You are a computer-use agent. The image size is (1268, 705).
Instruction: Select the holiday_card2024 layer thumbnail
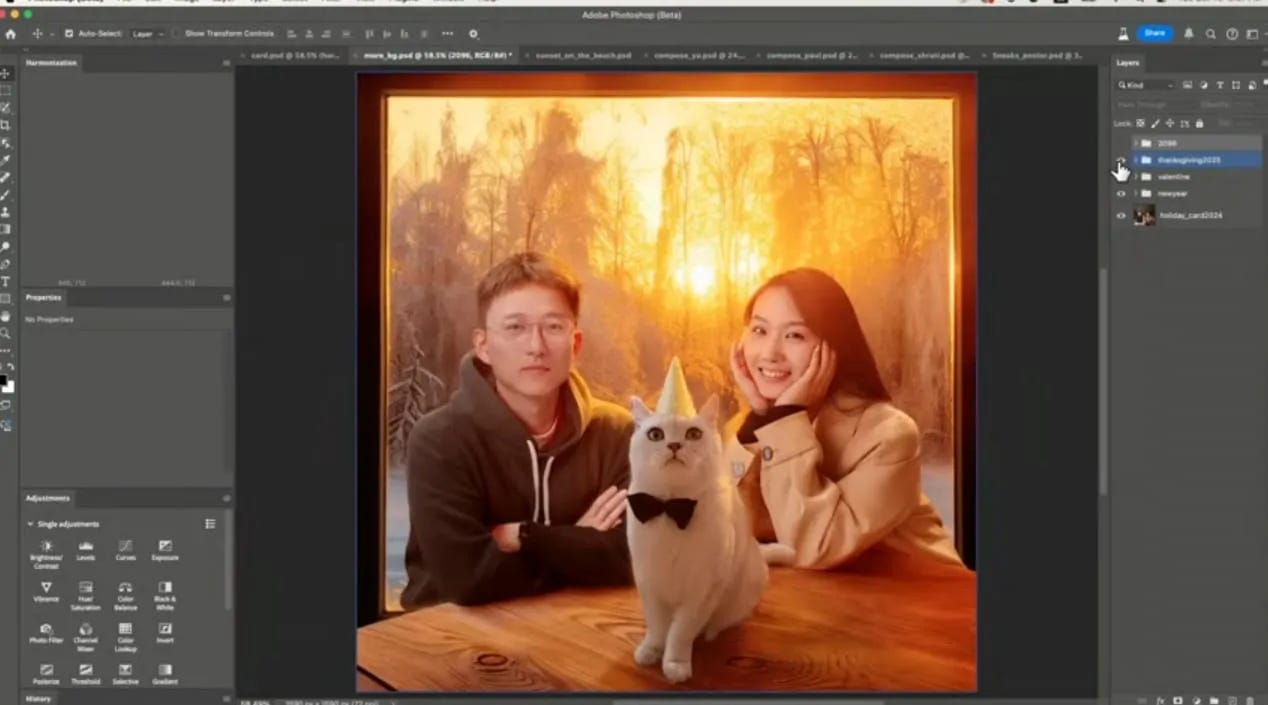[1144, 215]
